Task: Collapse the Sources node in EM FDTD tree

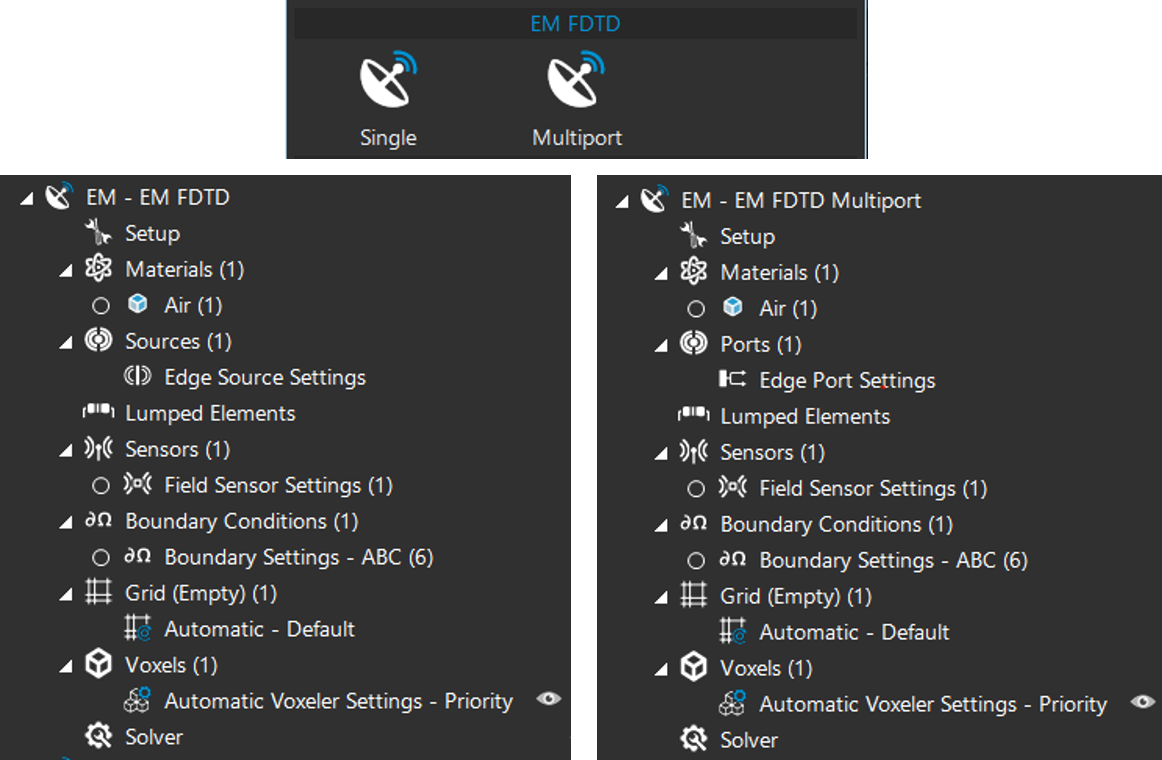Action: [x=66, y=343]
